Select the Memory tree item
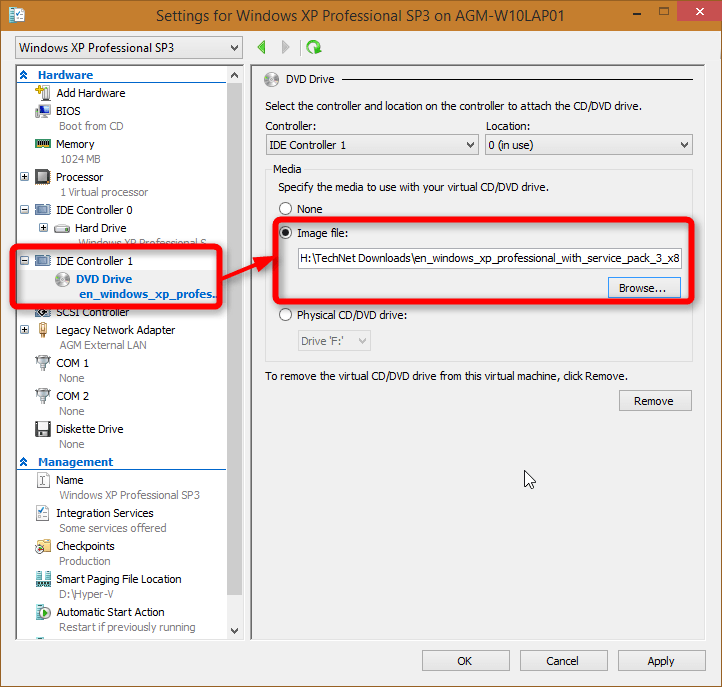This screenshot has height=687, width=722. 75,144
